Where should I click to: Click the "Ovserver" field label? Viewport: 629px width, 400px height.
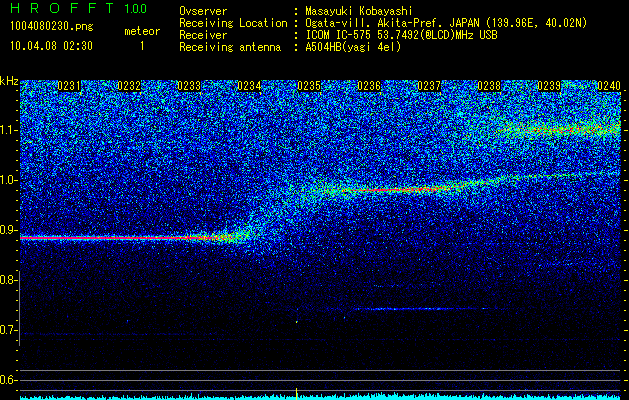coord(203,11)
